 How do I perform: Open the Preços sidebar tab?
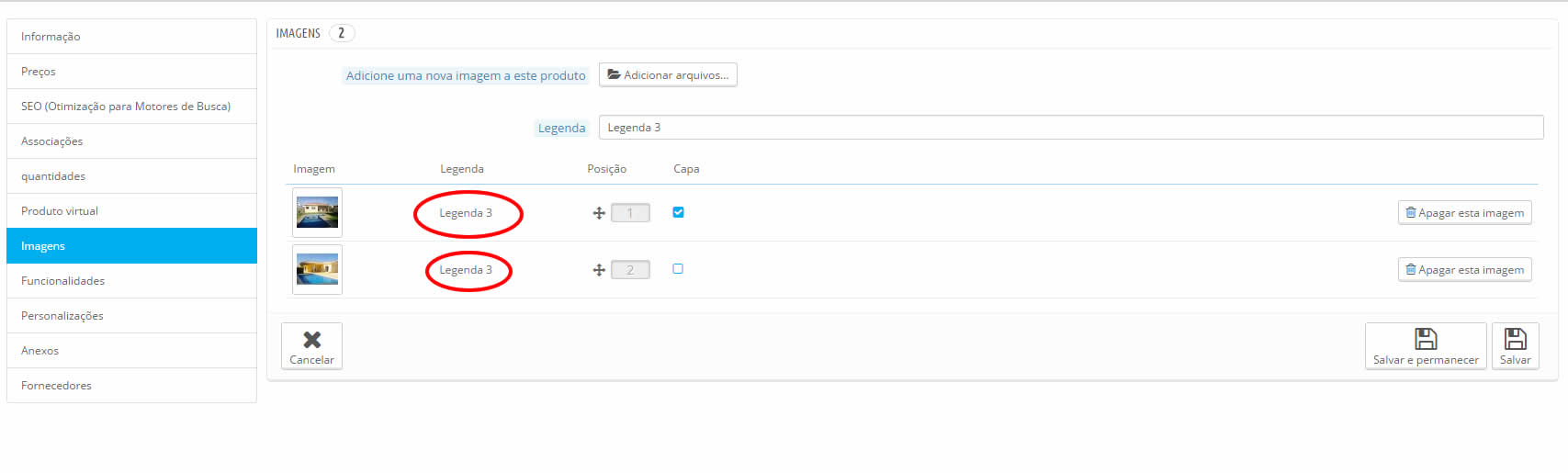pyautogui.click(x=131, y=72)
